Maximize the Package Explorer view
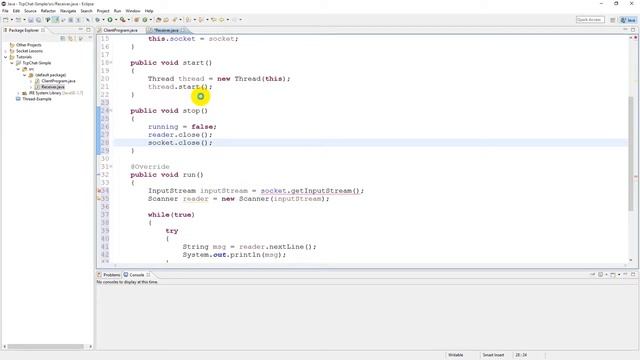640x360 pixels. click(x=88, y=30)
